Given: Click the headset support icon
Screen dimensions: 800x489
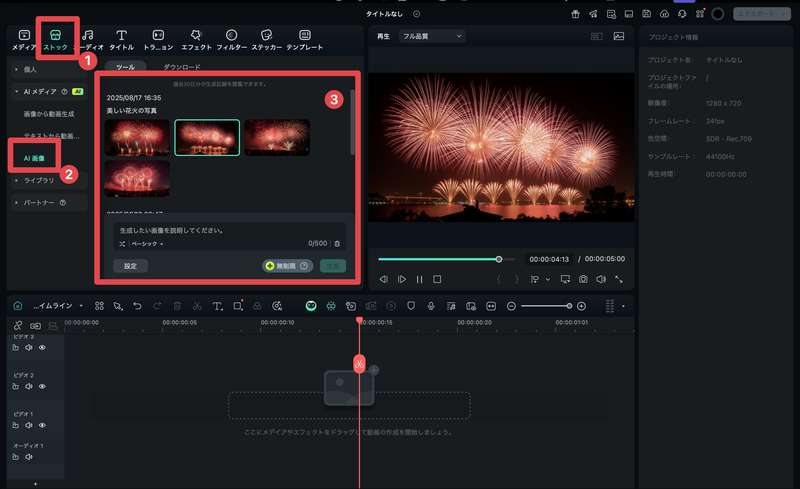Looking at the screenshot, I should click(682, 14).
